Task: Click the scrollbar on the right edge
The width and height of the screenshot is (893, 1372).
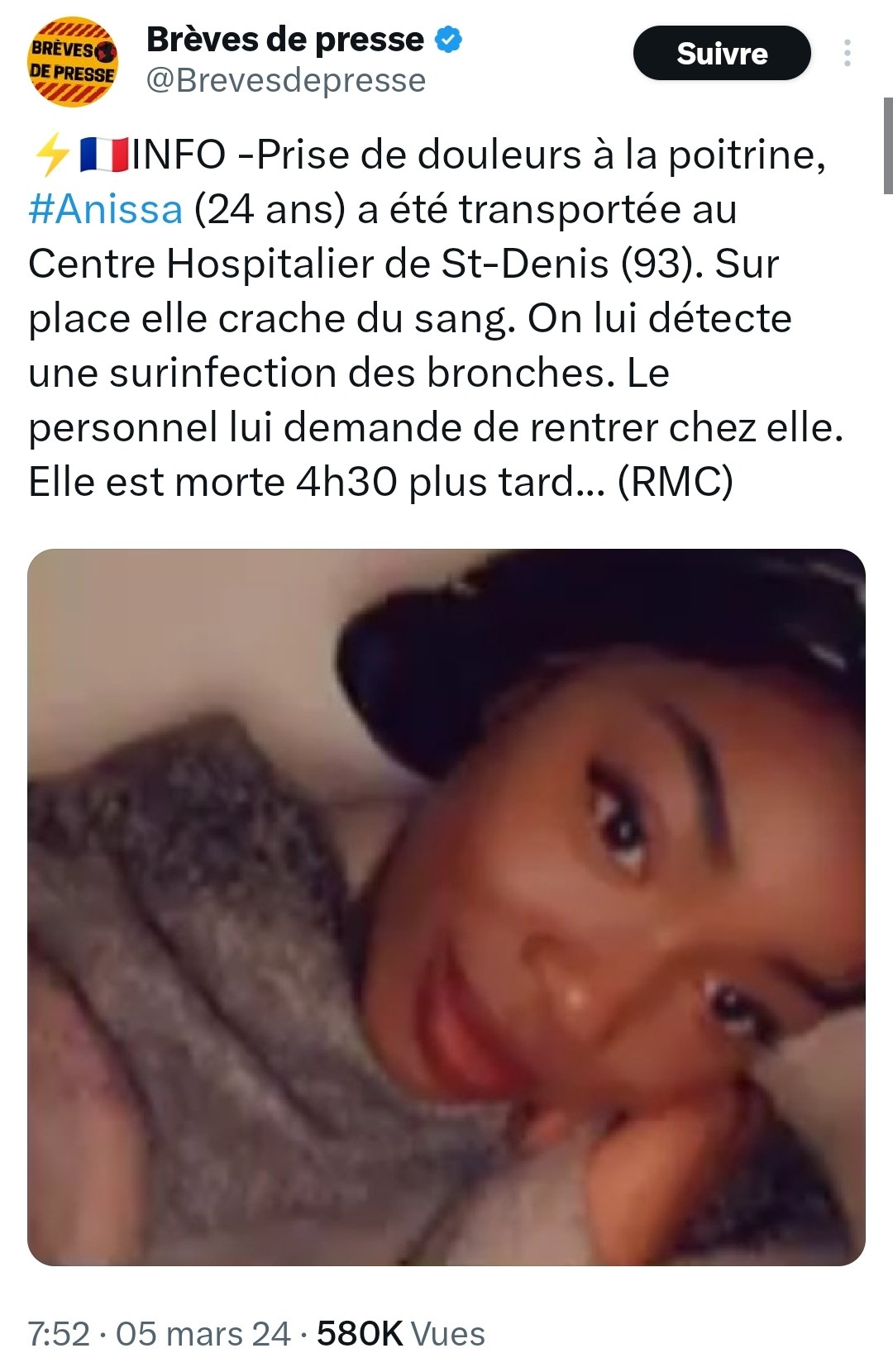Action: coord(888,145)
